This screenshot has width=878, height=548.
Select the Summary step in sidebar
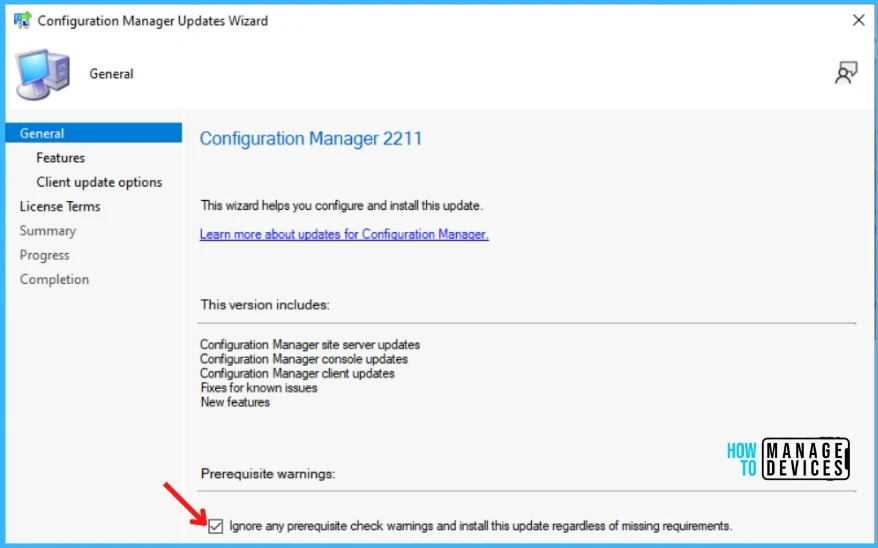(48, 231)
